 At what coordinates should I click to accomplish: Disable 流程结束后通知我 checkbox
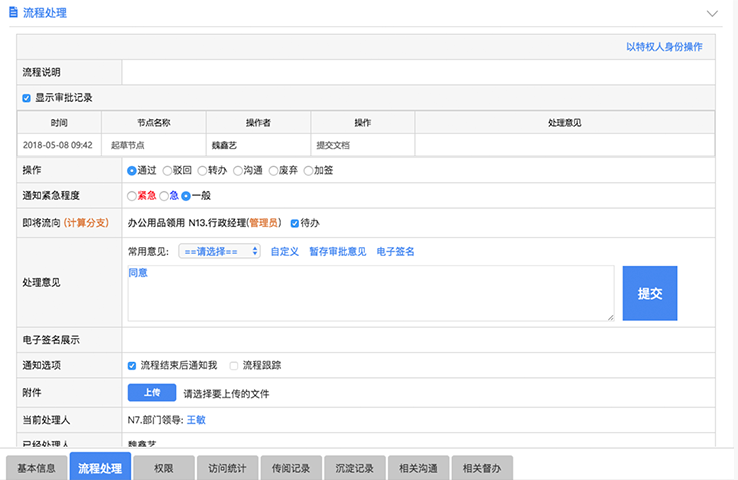(x=132, y=366)
